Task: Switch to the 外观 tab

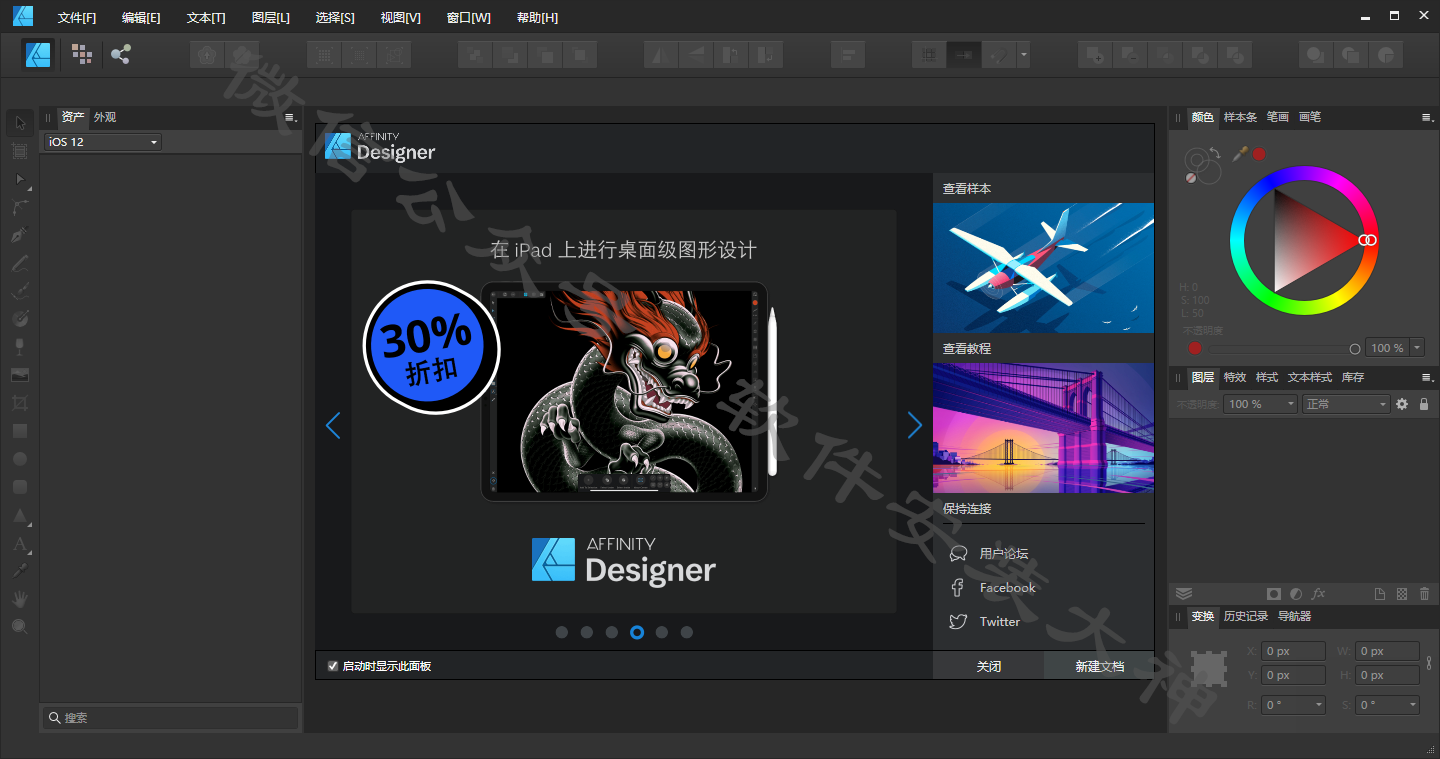Action: tap(105, 117)
